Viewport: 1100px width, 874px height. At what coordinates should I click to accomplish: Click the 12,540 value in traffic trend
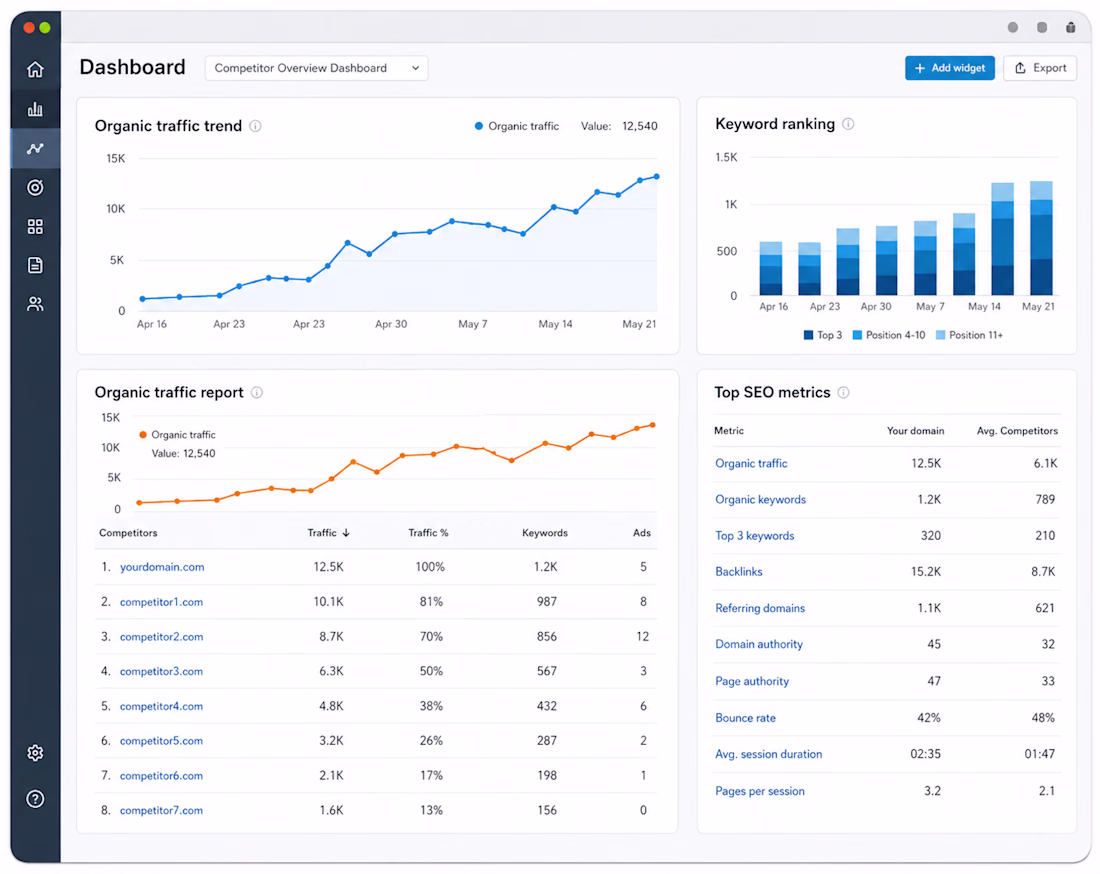[640, 126]
